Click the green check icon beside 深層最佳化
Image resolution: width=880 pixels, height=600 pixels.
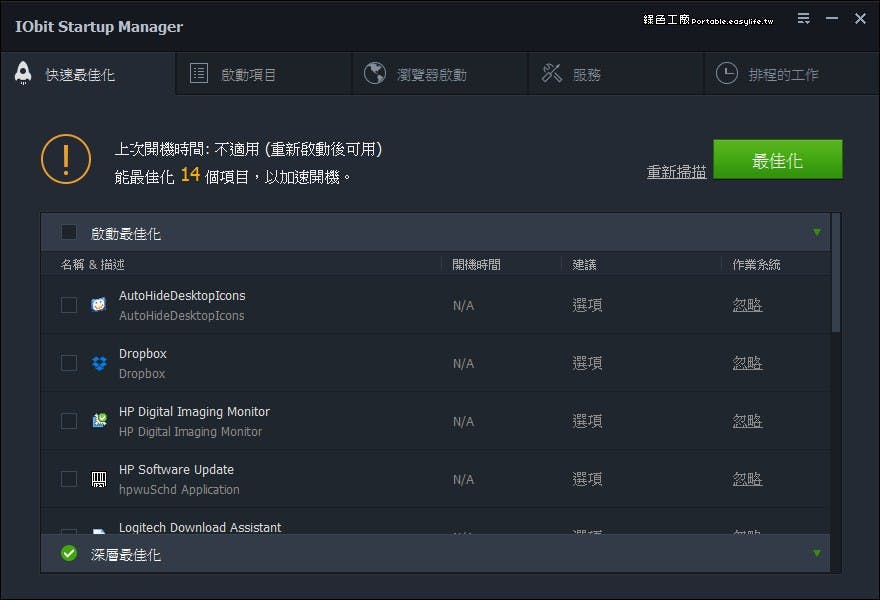pos(69,553)
